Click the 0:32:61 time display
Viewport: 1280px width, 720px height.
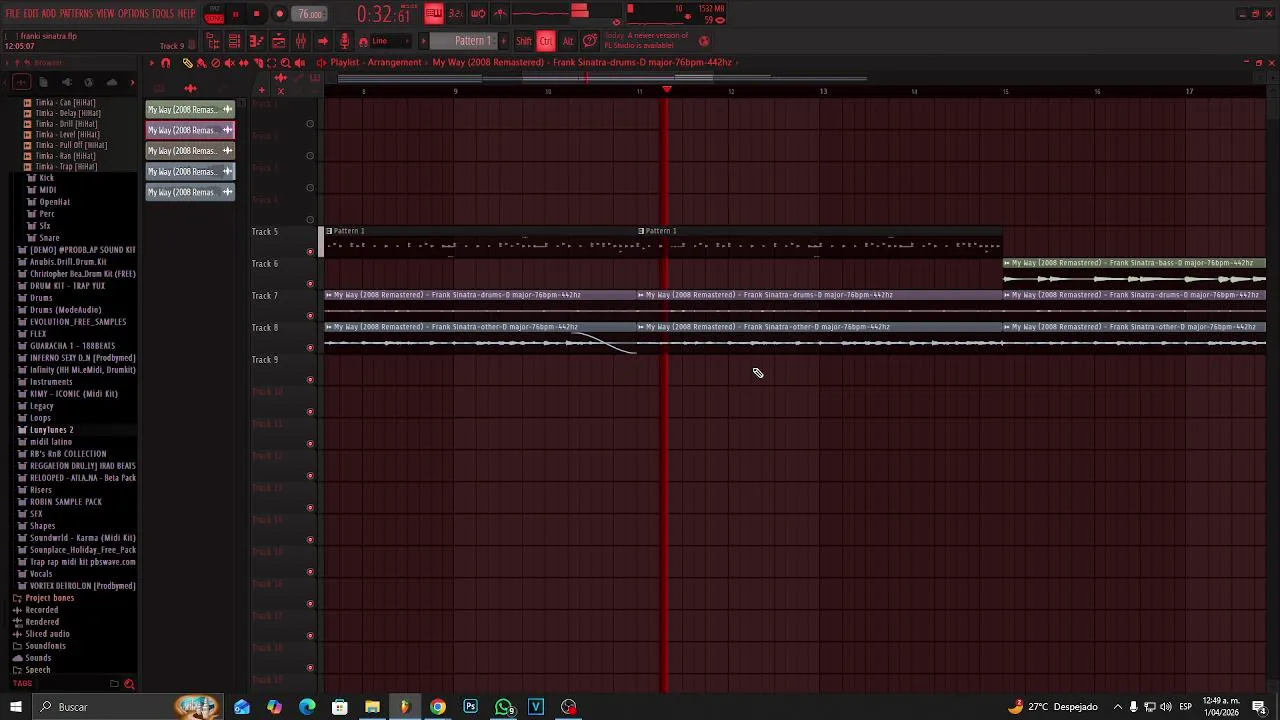384,15
